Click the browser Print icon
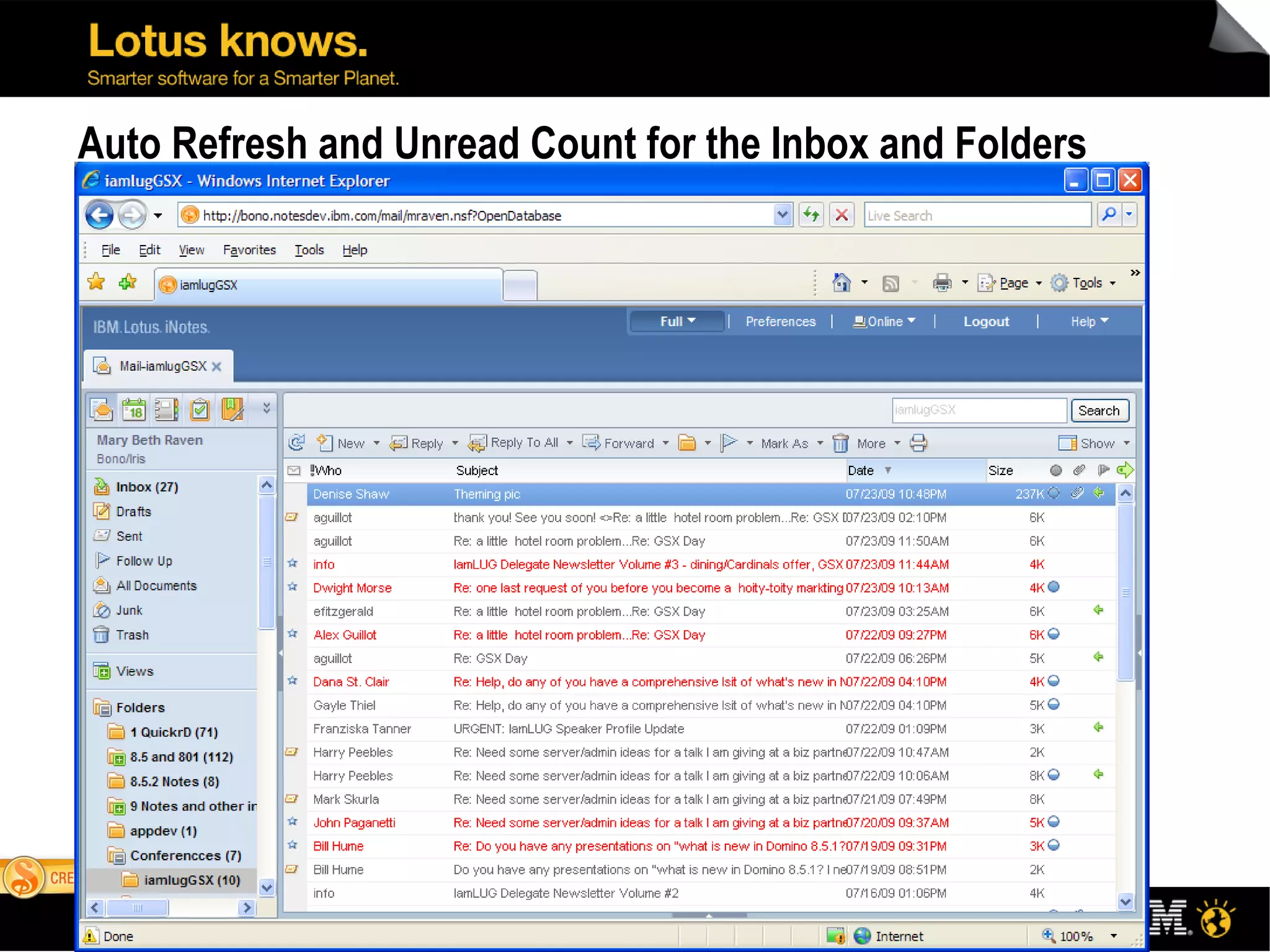The image size is (1270, 952). [x=942, y=283]
